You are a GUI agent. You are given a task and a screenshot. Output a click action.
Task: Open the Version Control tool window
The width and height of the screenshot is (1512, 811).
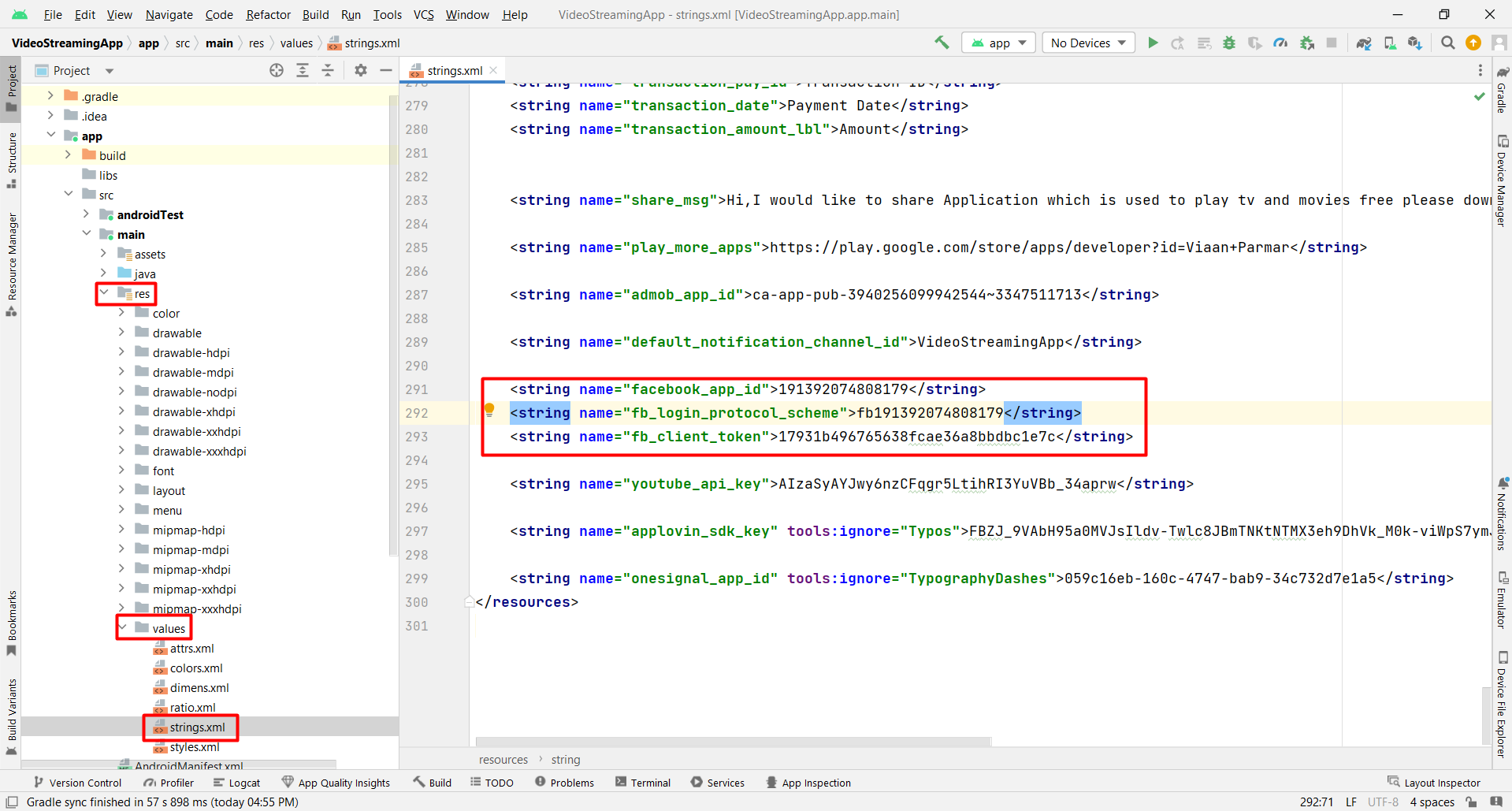coord(77,783)
